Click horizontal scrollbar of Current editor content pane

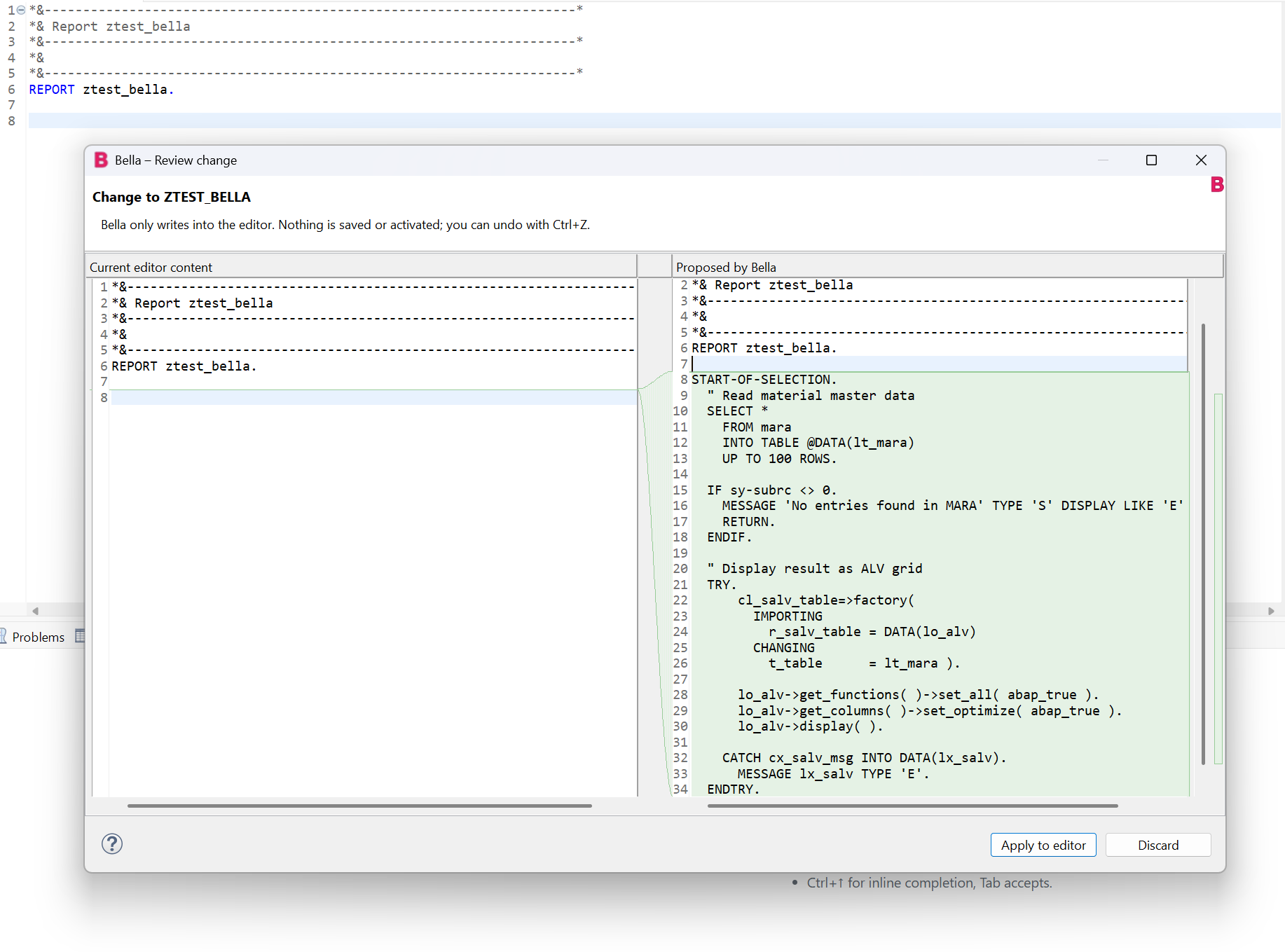coord(359,806)
